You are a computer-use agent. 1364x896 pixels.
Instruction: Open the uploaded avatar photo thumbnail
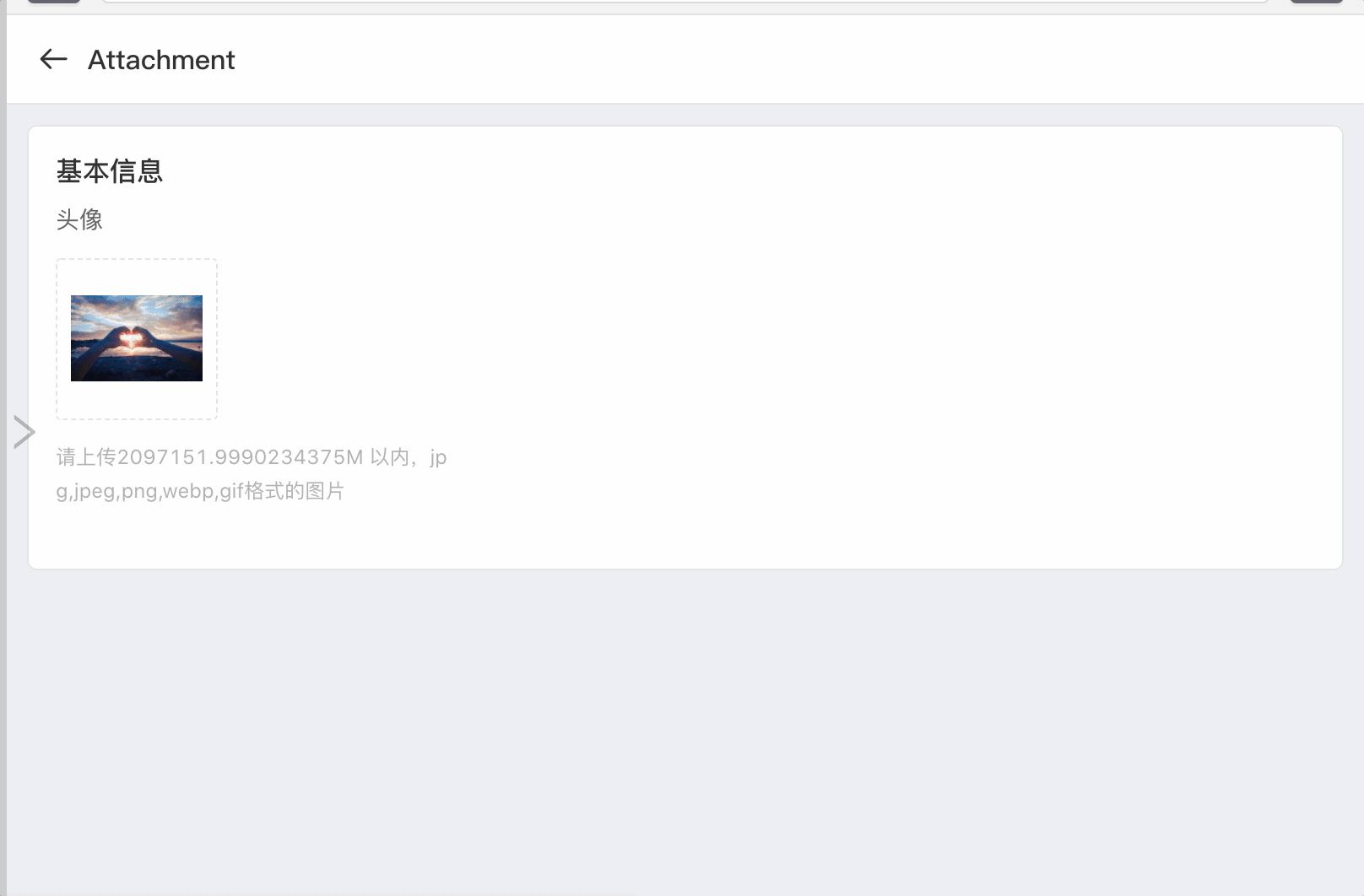(137, 338)
